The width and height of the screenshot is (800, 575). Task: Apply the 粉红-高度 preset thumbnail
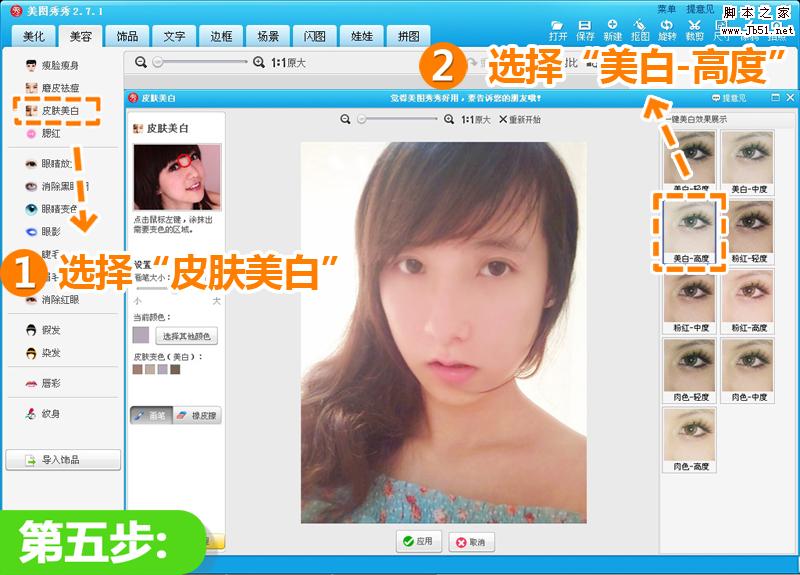(x=748, y=301)
